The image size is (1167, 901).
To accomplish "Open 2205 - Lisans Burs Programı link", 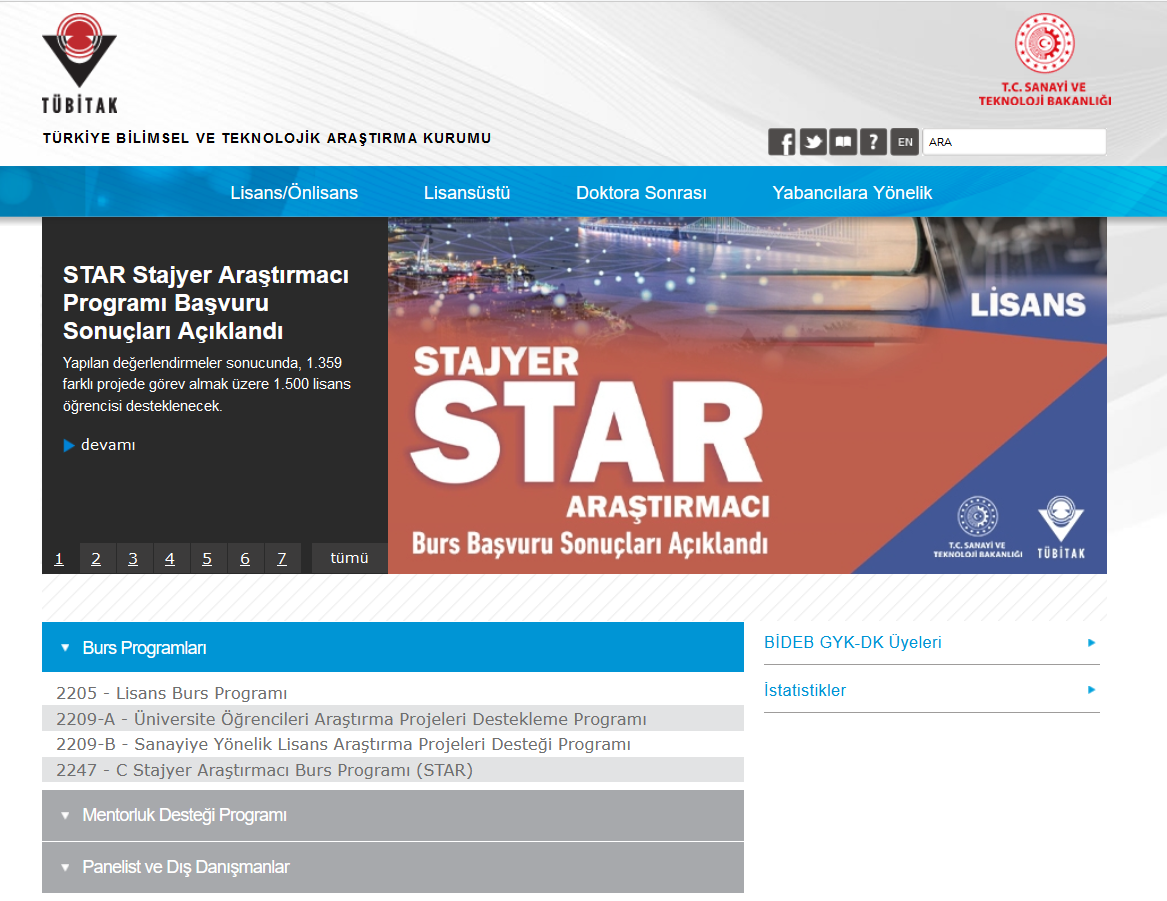I will [172, 693].
